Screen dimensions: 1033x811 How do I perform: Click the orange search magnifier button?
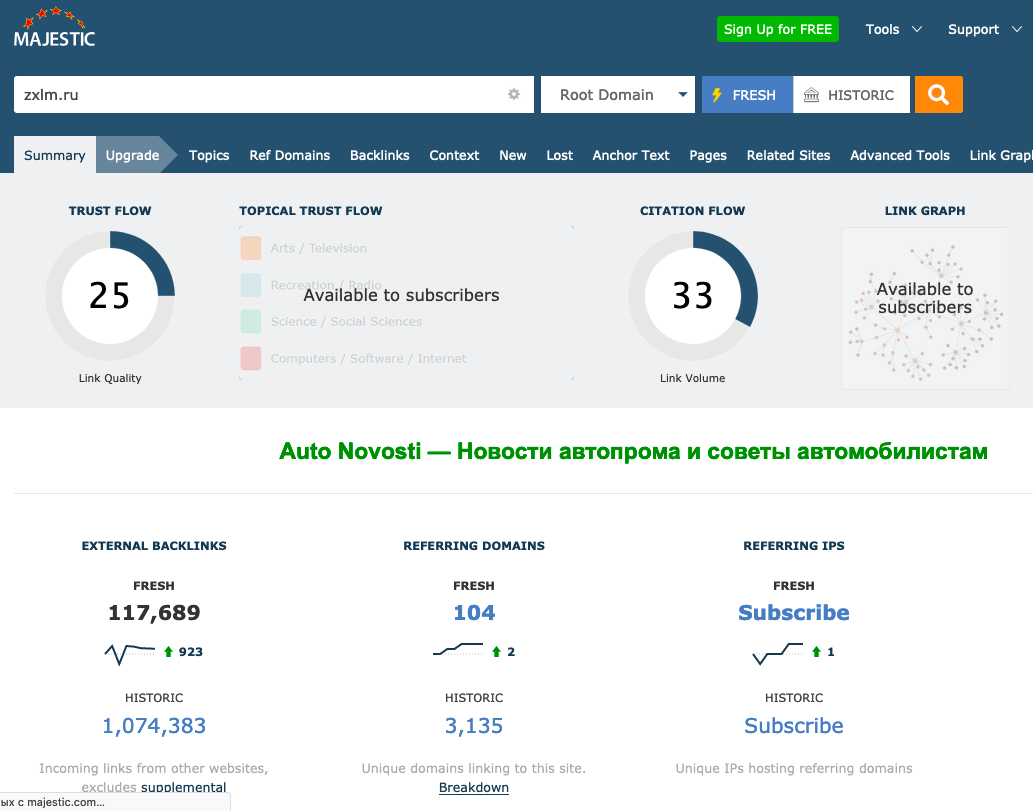tap(938, 95)
